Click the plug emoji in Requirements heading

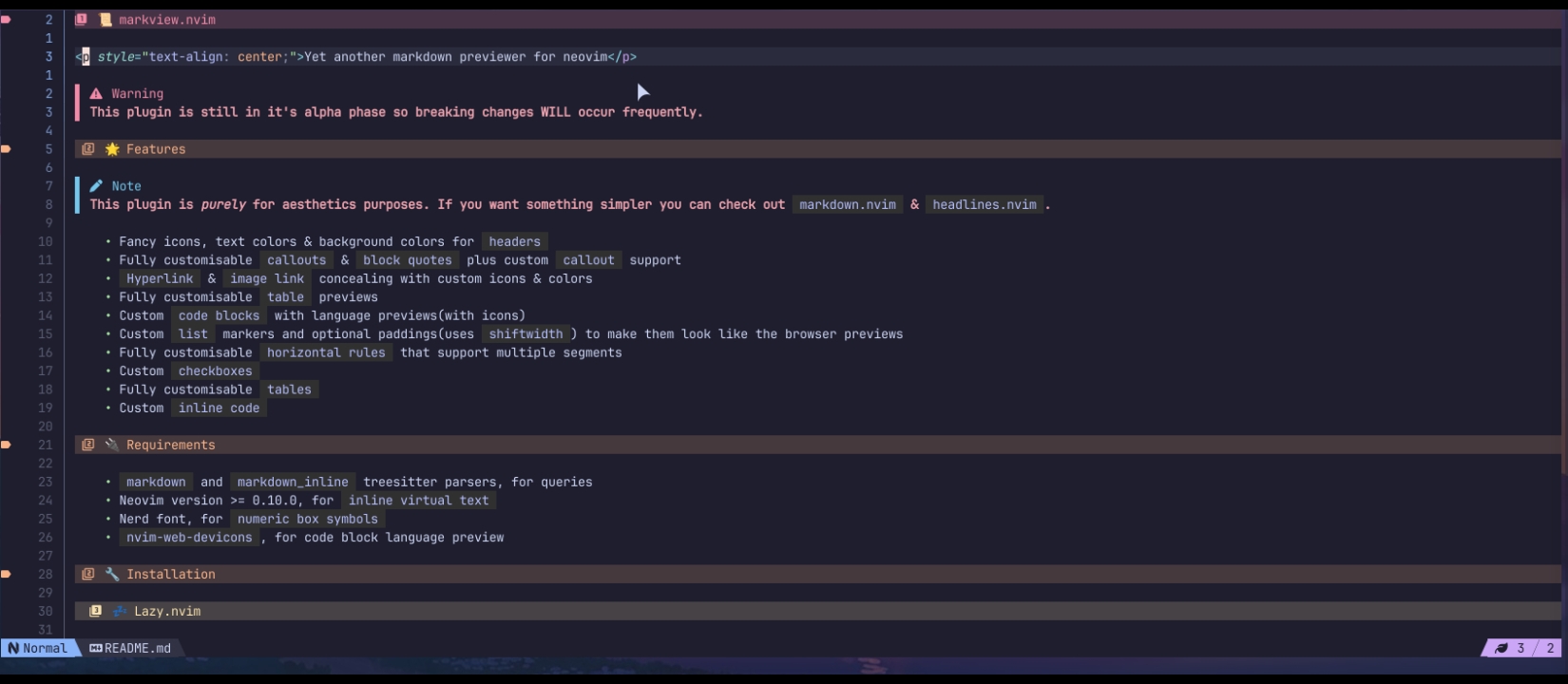pos(112,445)
